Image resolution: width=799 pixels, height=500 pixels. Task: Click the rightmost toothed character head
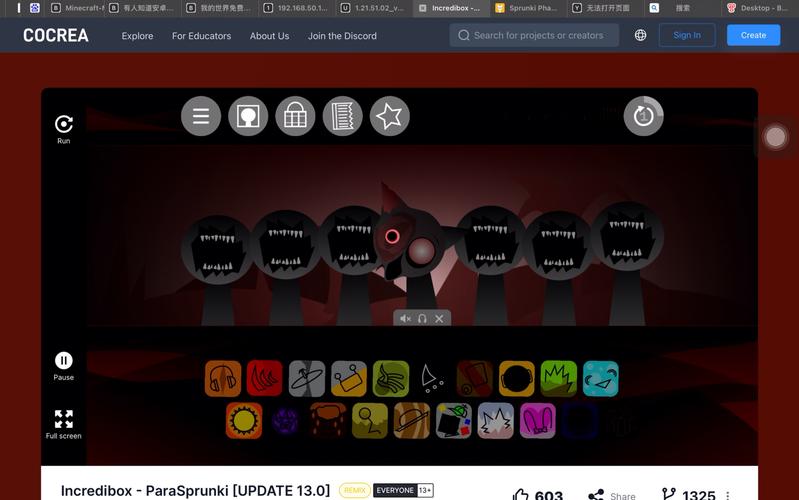[627, 236]
